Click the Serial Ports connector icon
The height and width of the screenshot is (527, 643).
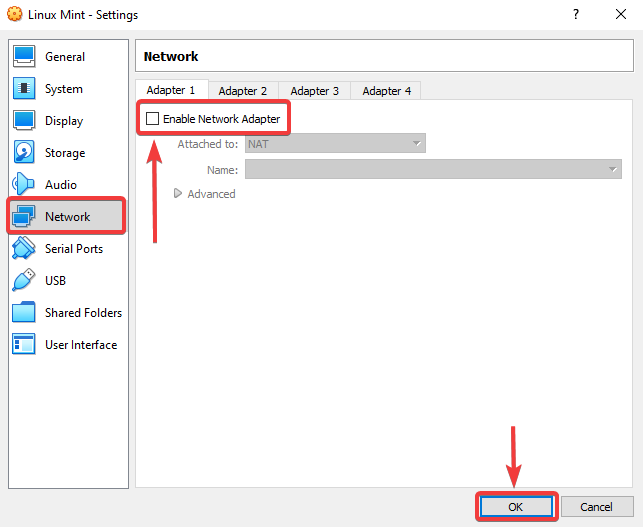click(24, 248)
